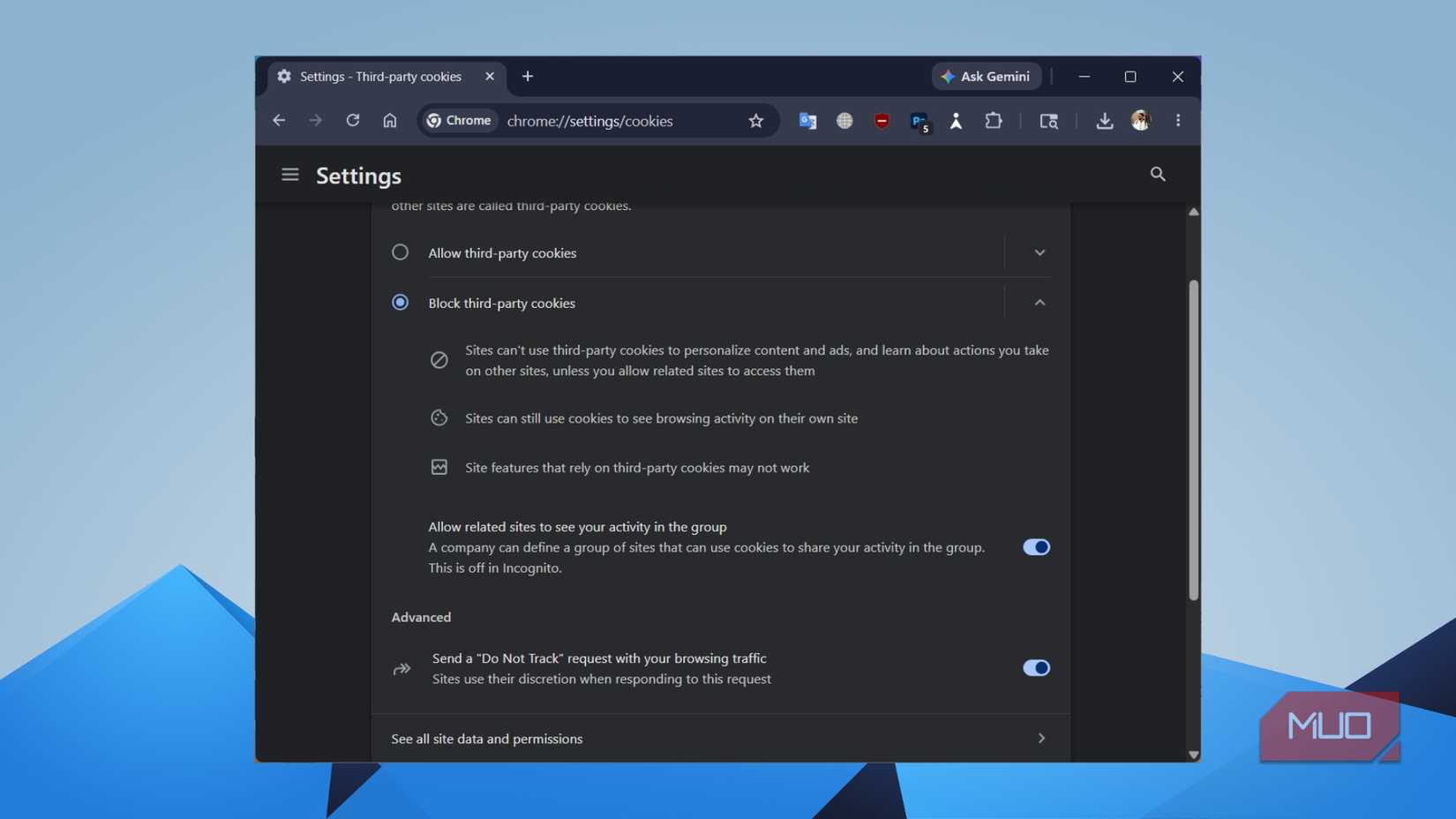Open the Settings hamburger menu
This screenshot has width=1456, height=819.
point(290,175)
